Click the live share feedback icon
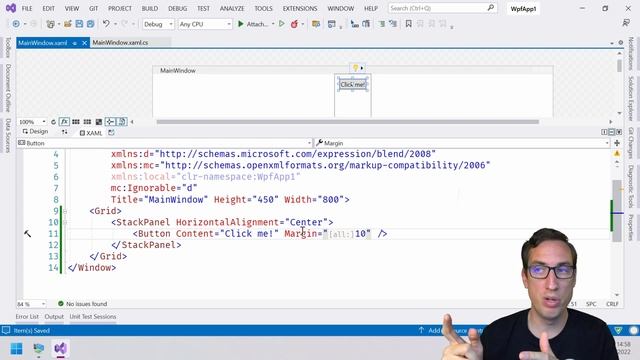 (x=626, y=23)
